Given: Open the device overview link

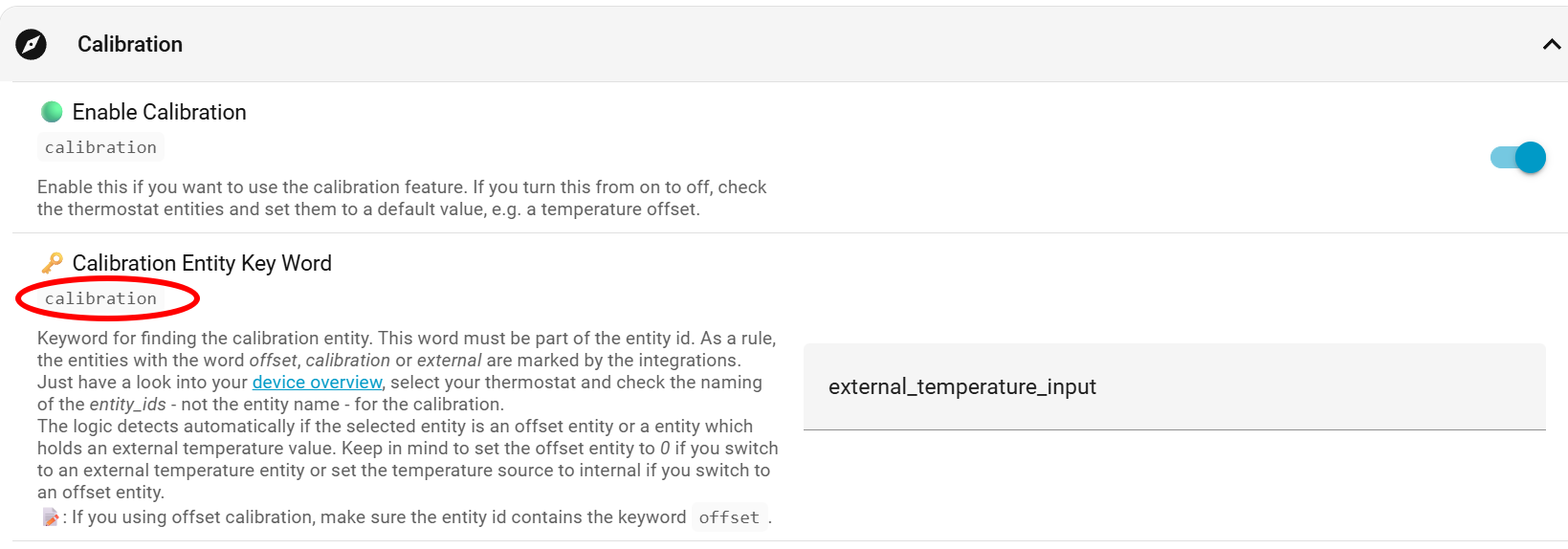Looking at the screenshot, I should (x=317, y=383).
